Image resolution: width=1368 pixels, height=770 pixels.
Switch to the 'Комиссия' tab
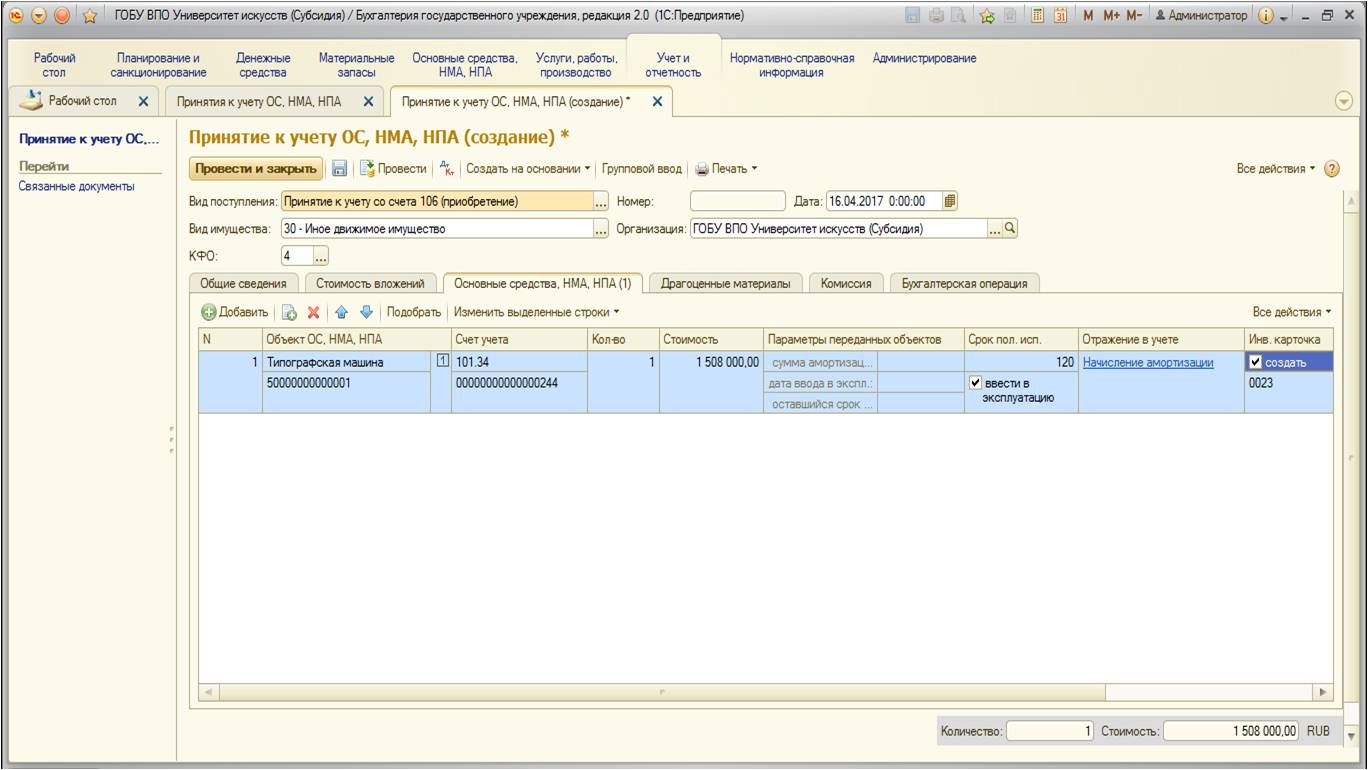click(845, 283)
